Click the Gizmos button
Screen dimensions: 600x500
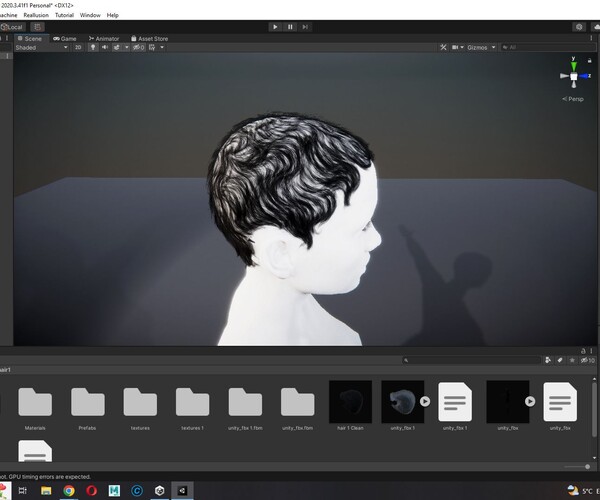point(477,47)
